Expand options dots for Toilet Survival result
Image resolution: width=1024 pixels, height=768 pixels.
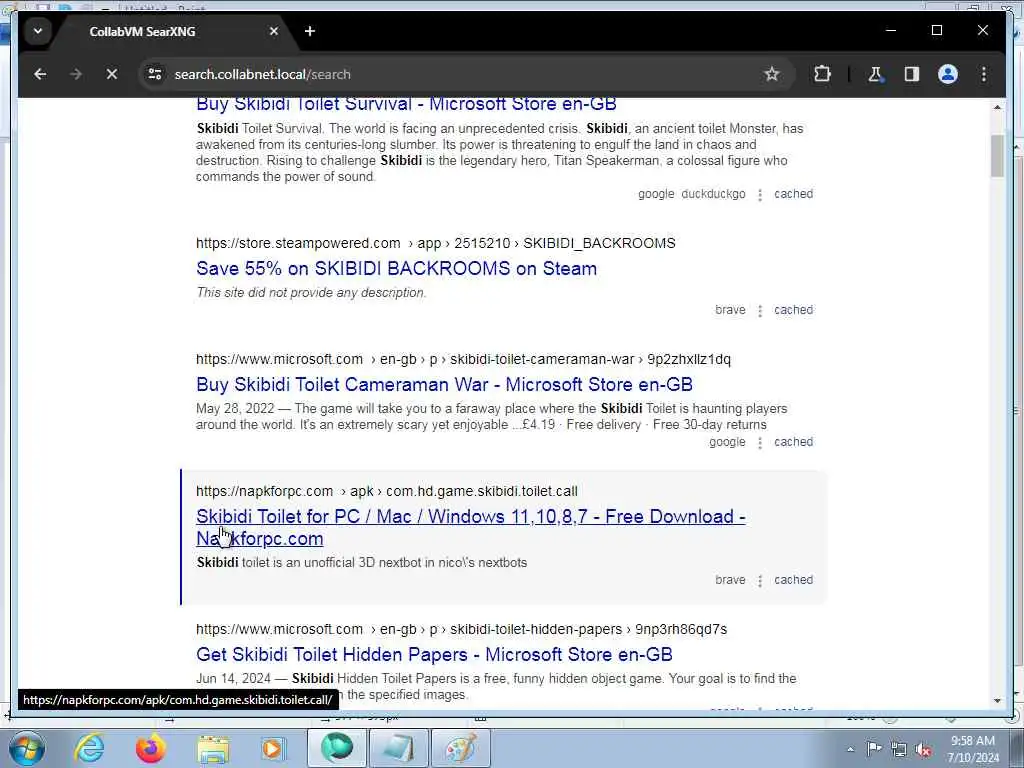(x=760, y=195)
